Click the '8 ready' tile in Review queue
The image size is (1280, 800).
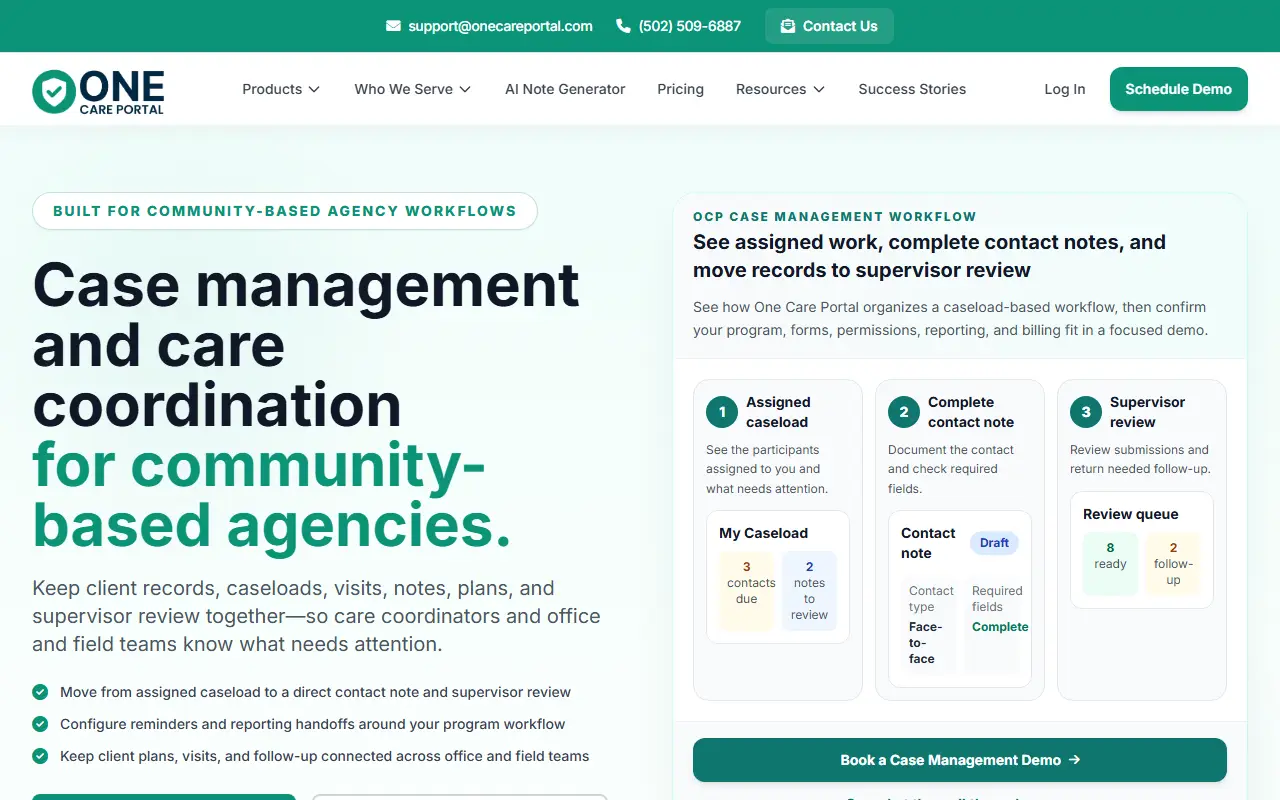[1110, 564]
